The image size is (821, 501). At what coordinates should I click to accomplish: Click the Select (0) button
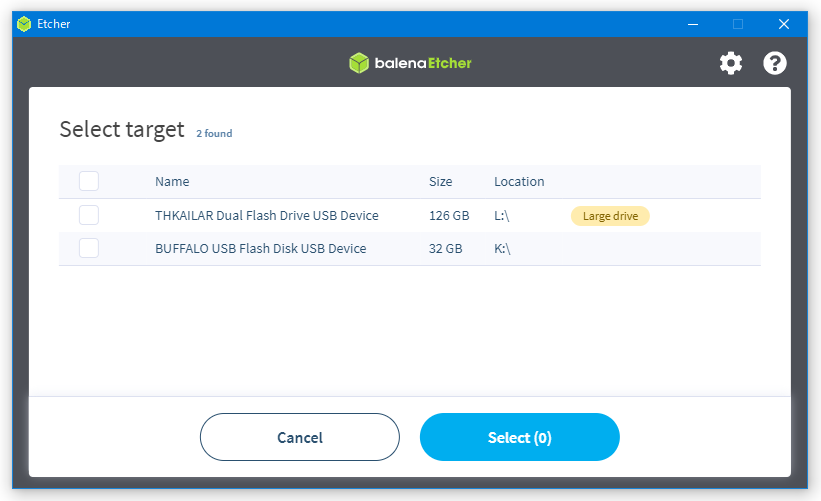[519, 437]
